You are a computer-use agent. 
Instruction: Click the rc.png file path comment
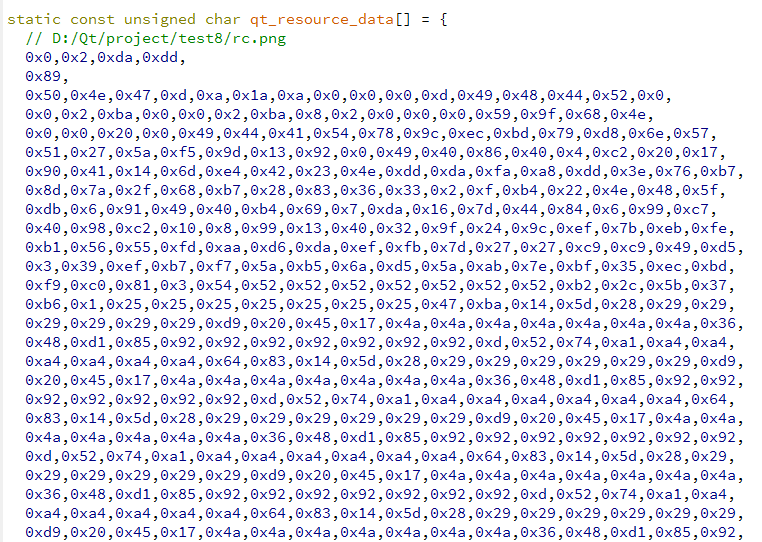tap(156, 38)
